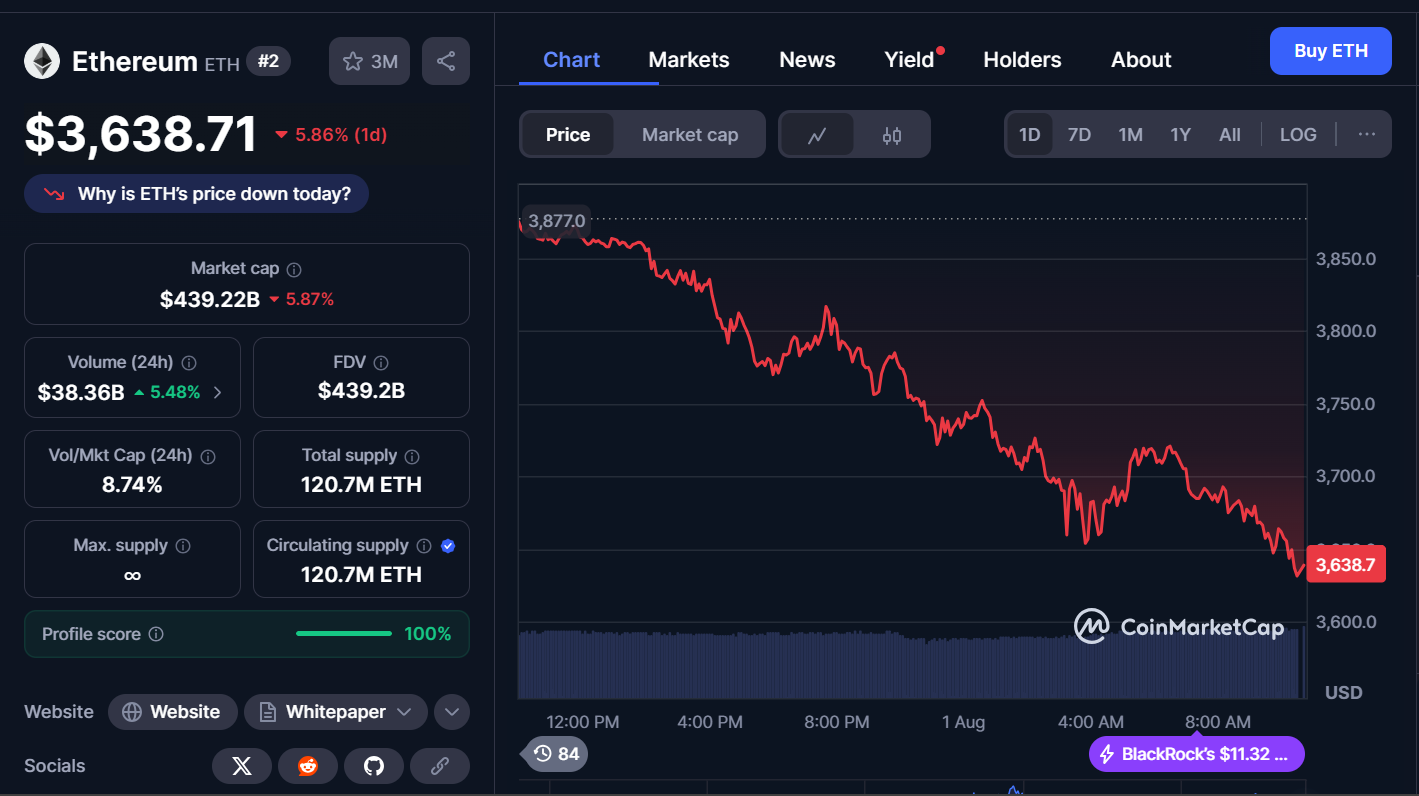The width and height of the screenshot is (1419, 796).
Task: Open the share icon button
Action: [446, 61]
